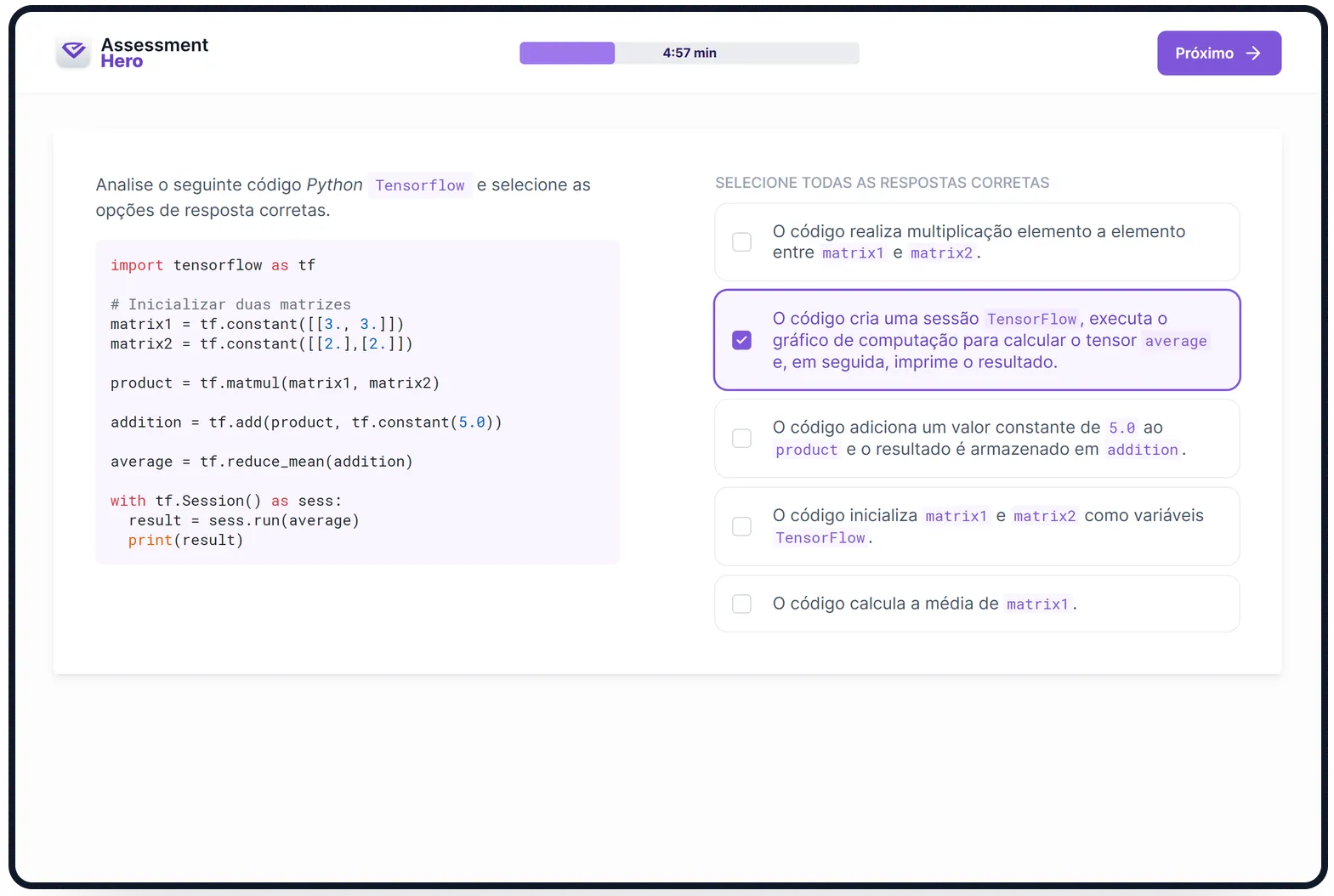
Task: Click the Assessment Hero logo icon
Action: tap(74, 53)
